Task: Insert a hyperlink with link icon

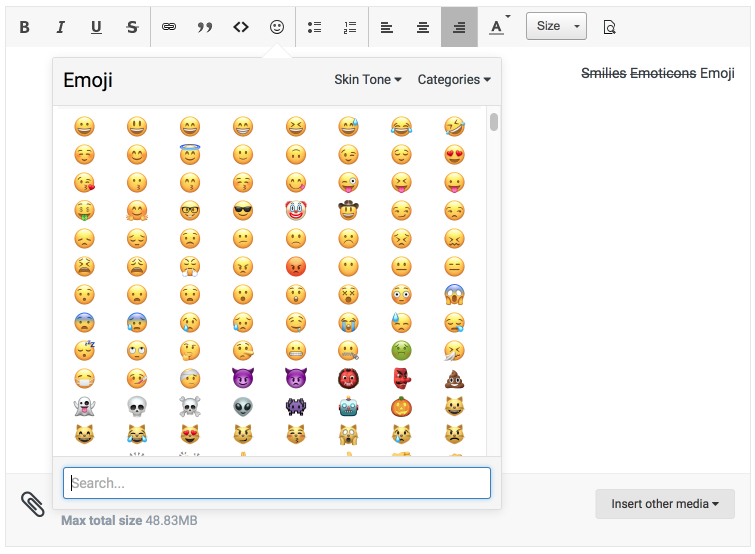Action: point(169,27)
